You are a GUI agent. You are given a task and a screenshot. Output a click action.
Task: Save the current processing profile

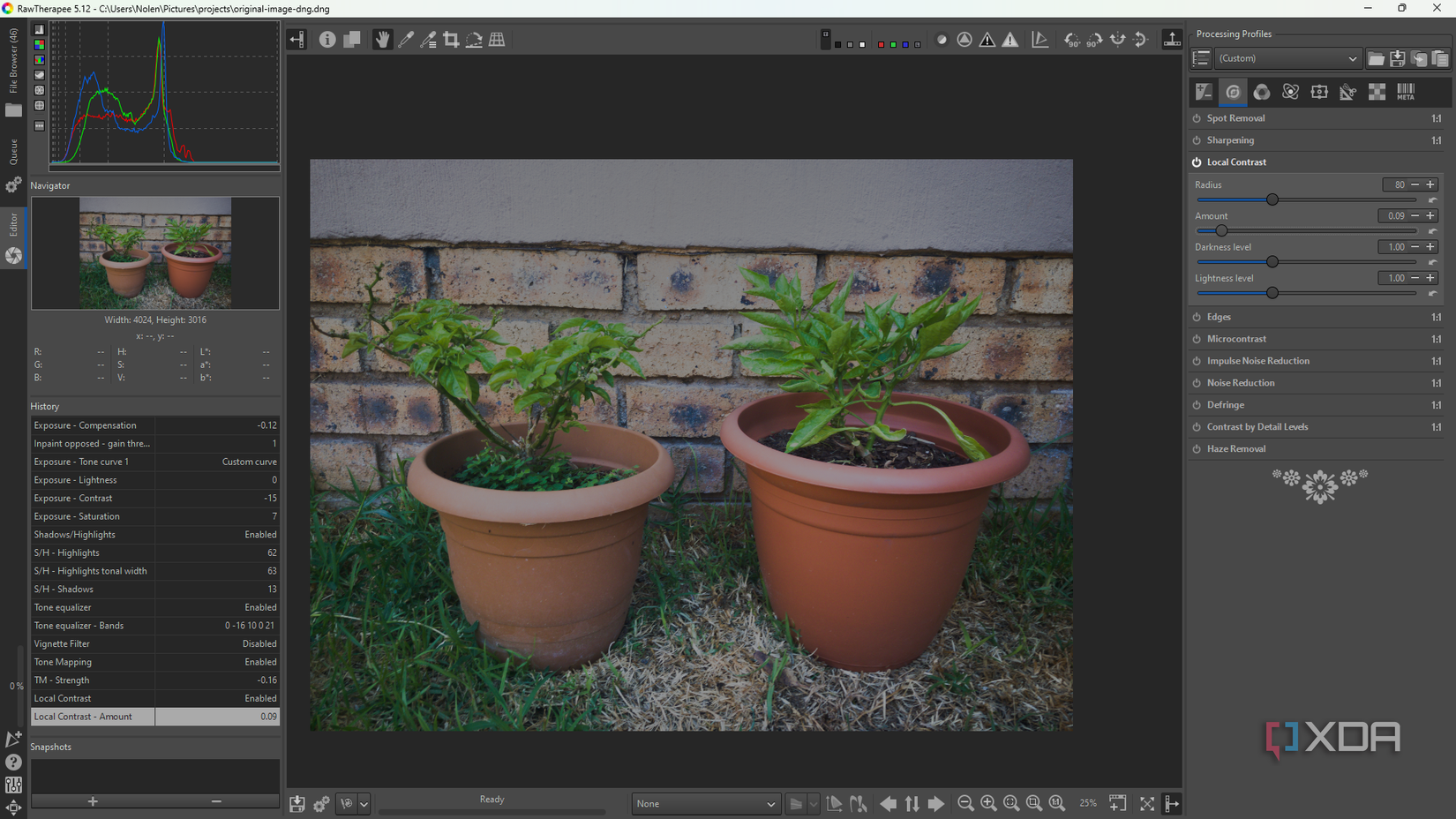(x=1398, y=59)
